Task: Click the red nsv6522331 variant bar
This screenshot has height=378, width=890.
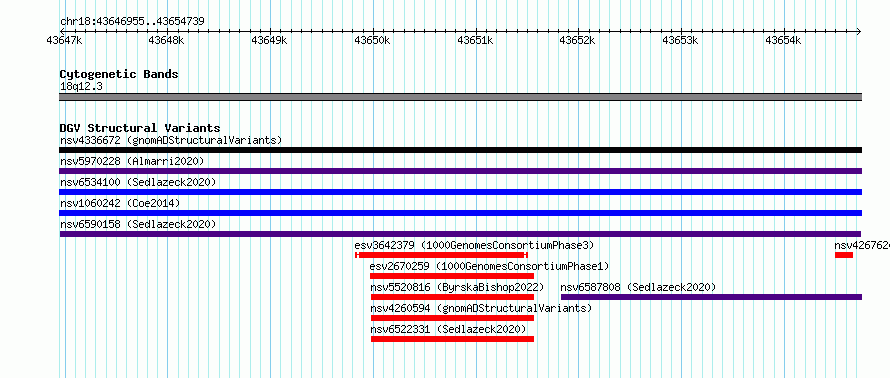Action: [x=452, y=339]
